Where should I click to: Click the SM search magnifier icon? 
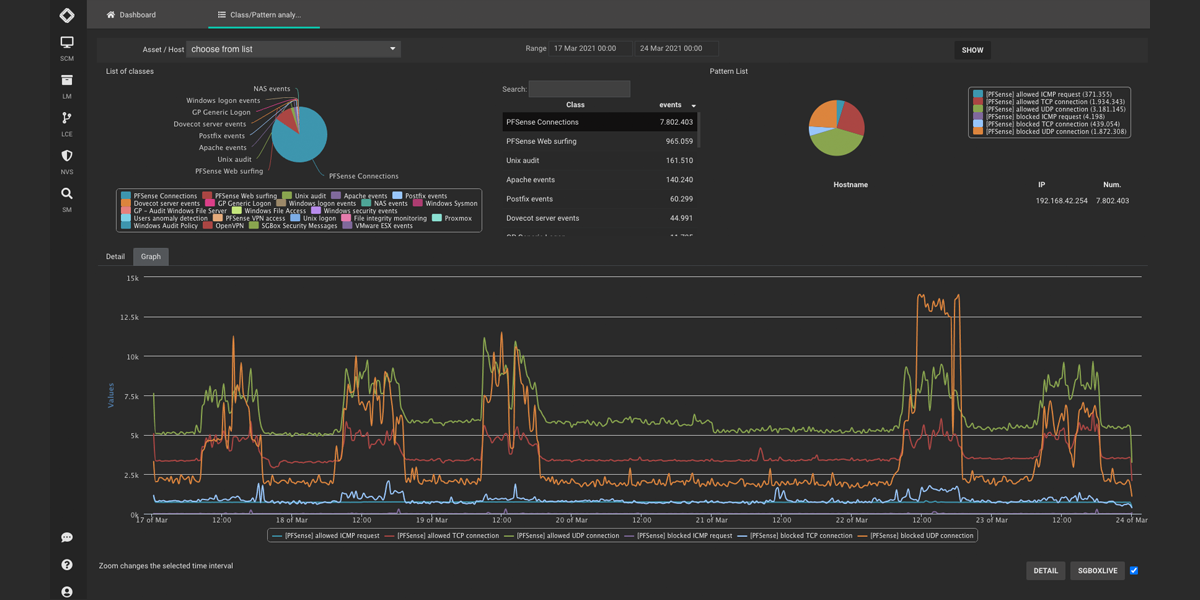pyautogui.click(x=67, y=194)
